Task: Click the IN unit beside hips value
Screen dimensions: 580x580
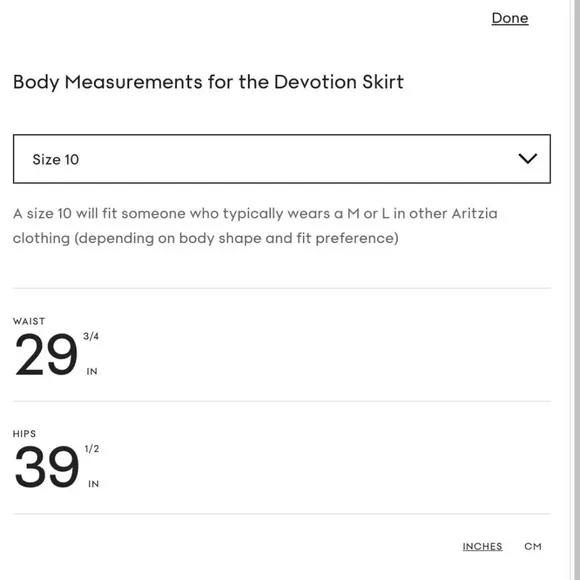Action: pyautogui.click(x=94, y=484)
